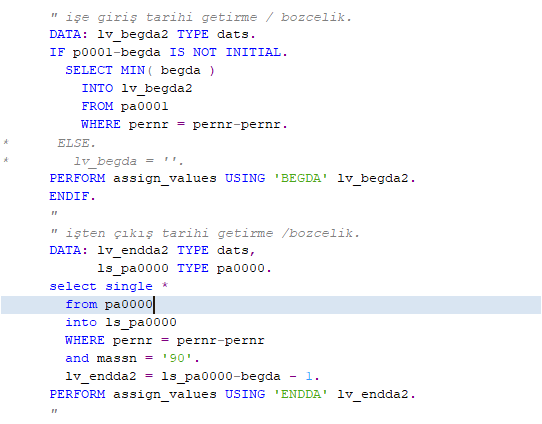Click the line 'DATA: lv_begda2 TYPE dats.'
This screenshot has height=424, width=542.
pos(152,35)
